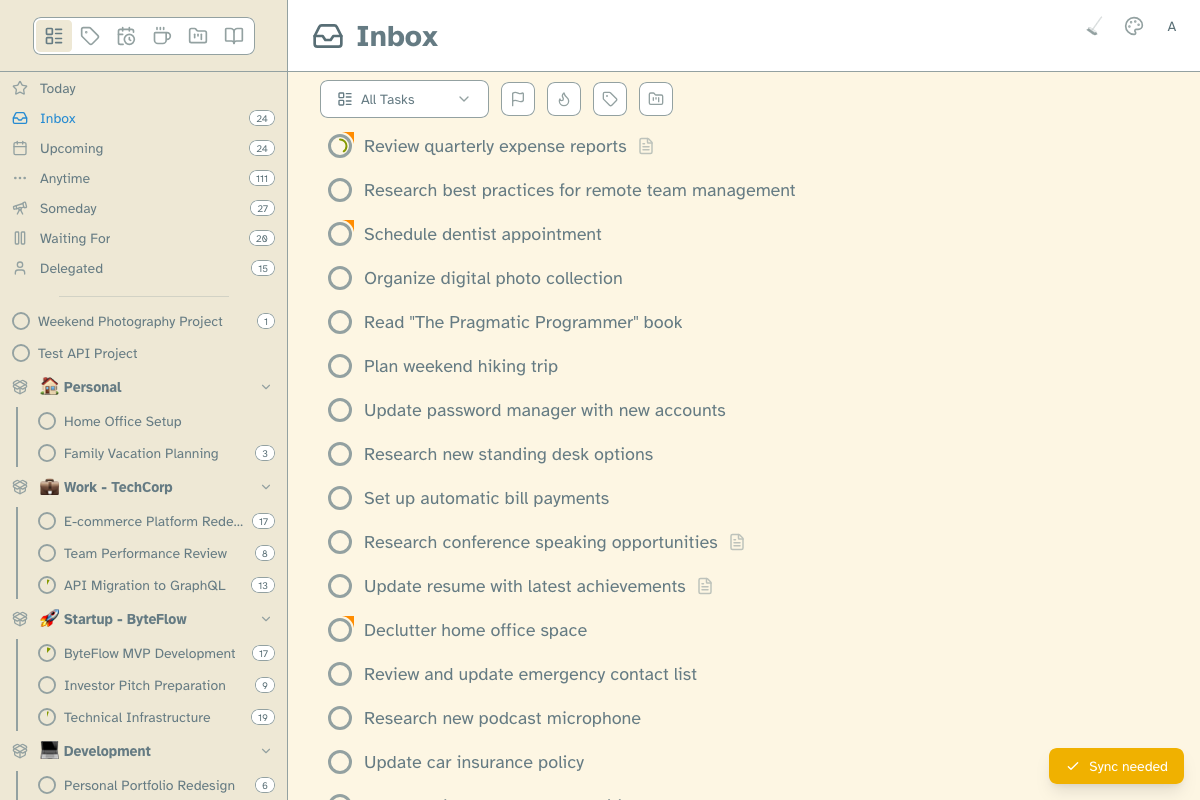This screenshot has height=800, width=1200.
Task: Click the coffee cup icon in sidebar
Action: click(162, 36)
